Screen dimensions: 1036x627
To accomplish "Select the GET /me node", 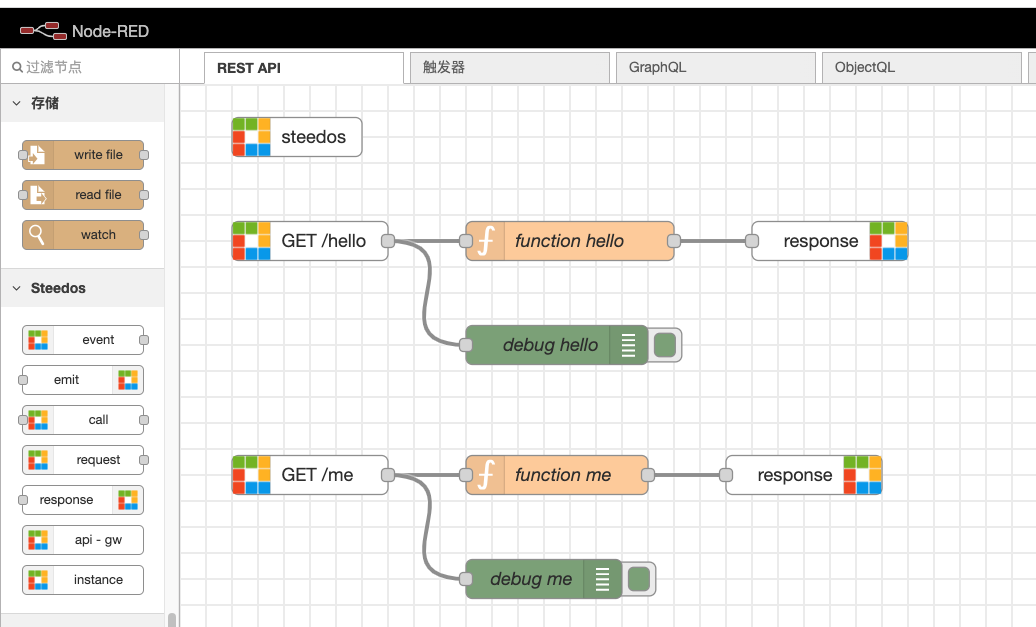I will [x=310, y=475].
